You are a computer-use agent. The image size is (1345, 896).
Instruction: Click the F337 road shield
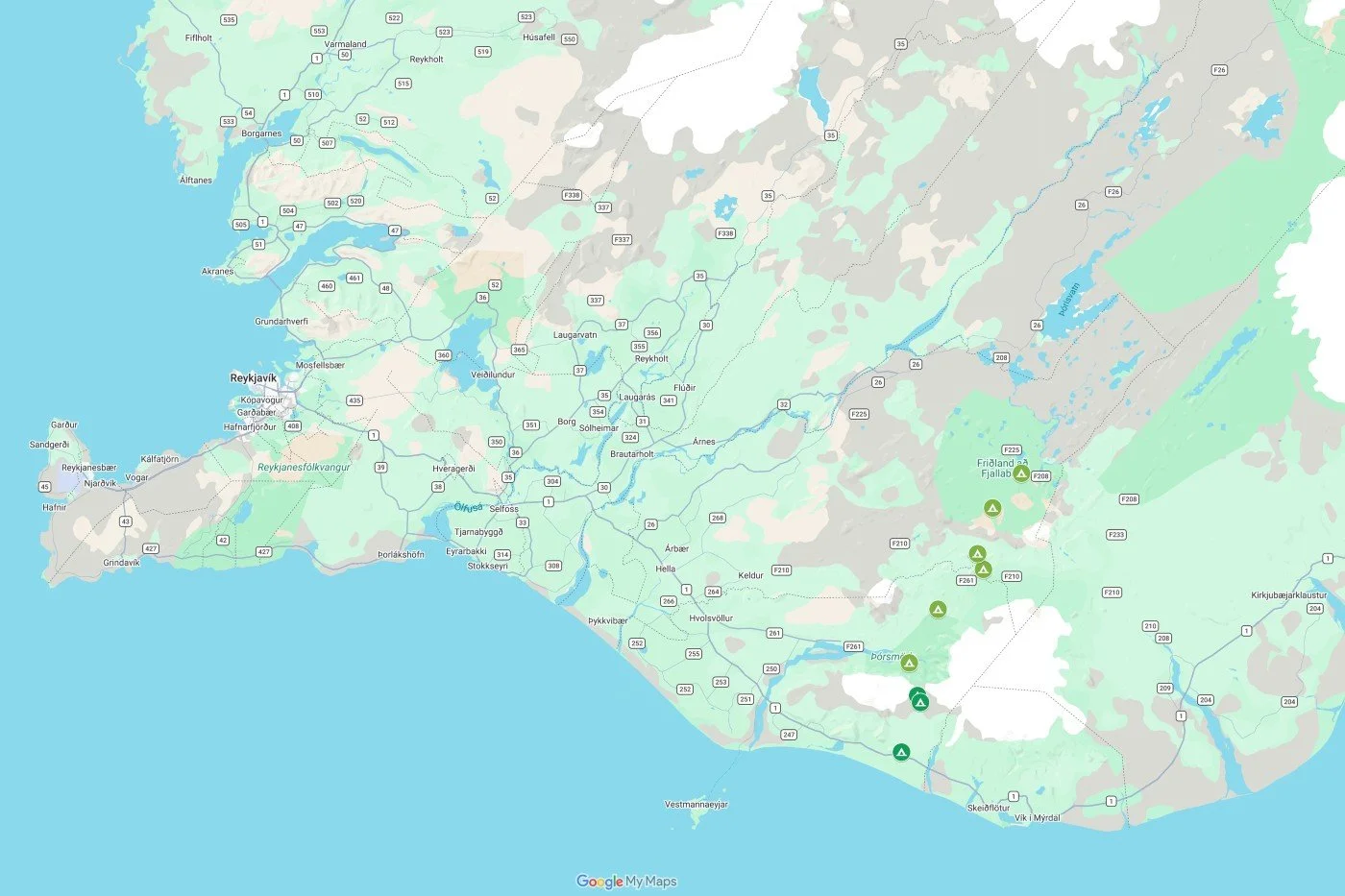point(623,240)
